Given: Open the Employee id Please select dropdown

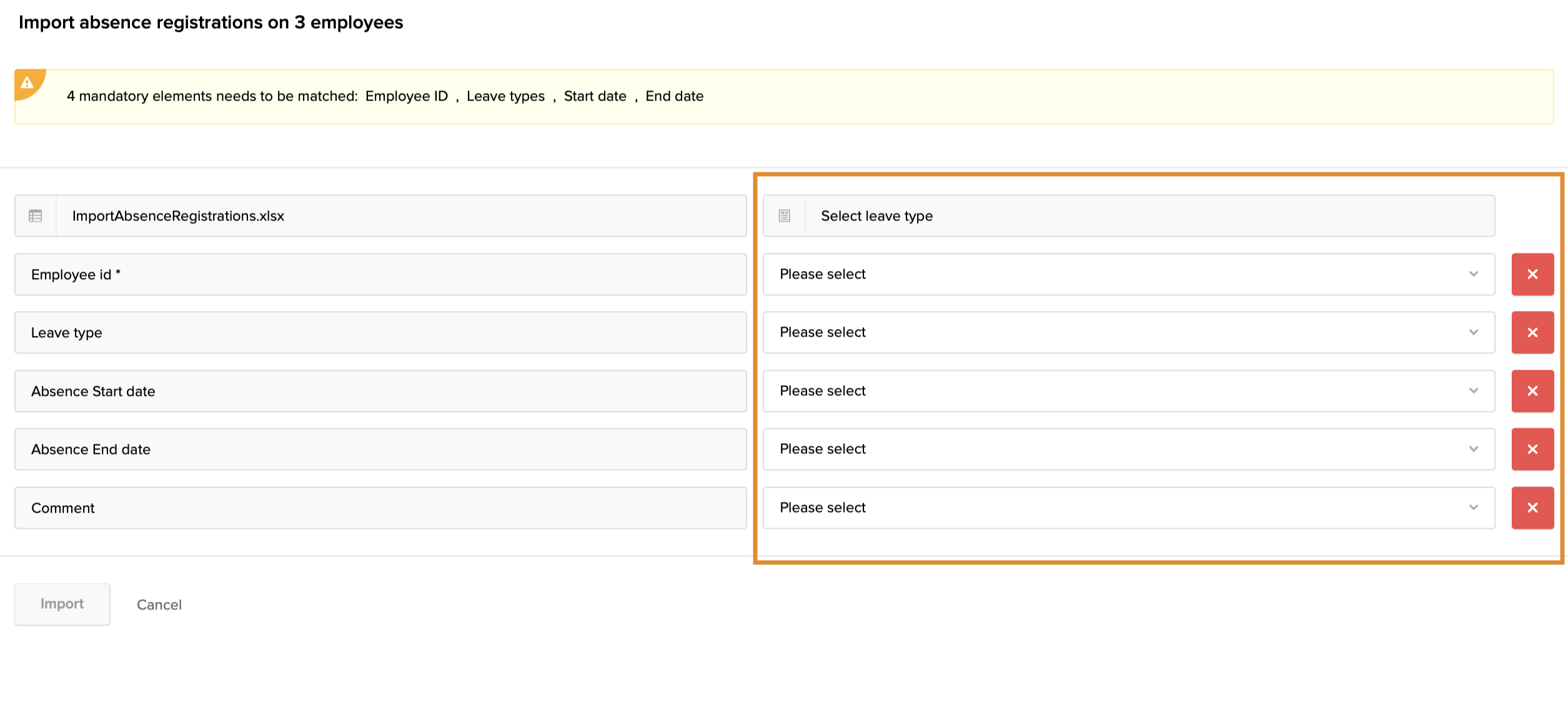Looking at the screenshot, I should [x=1128, y=274].
